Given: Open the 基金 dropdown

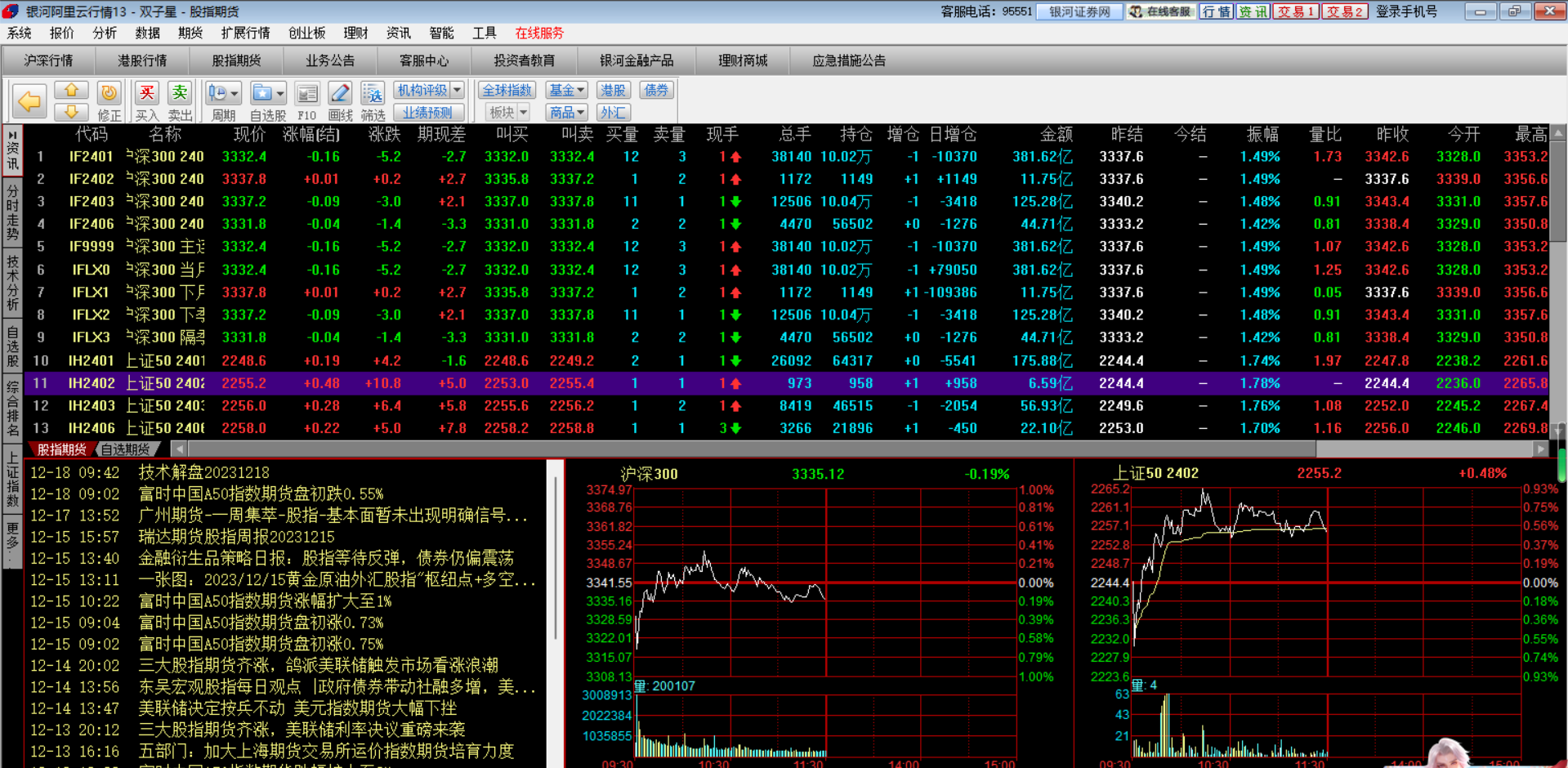Looking at the screenshot, I should tap(567, 90).
